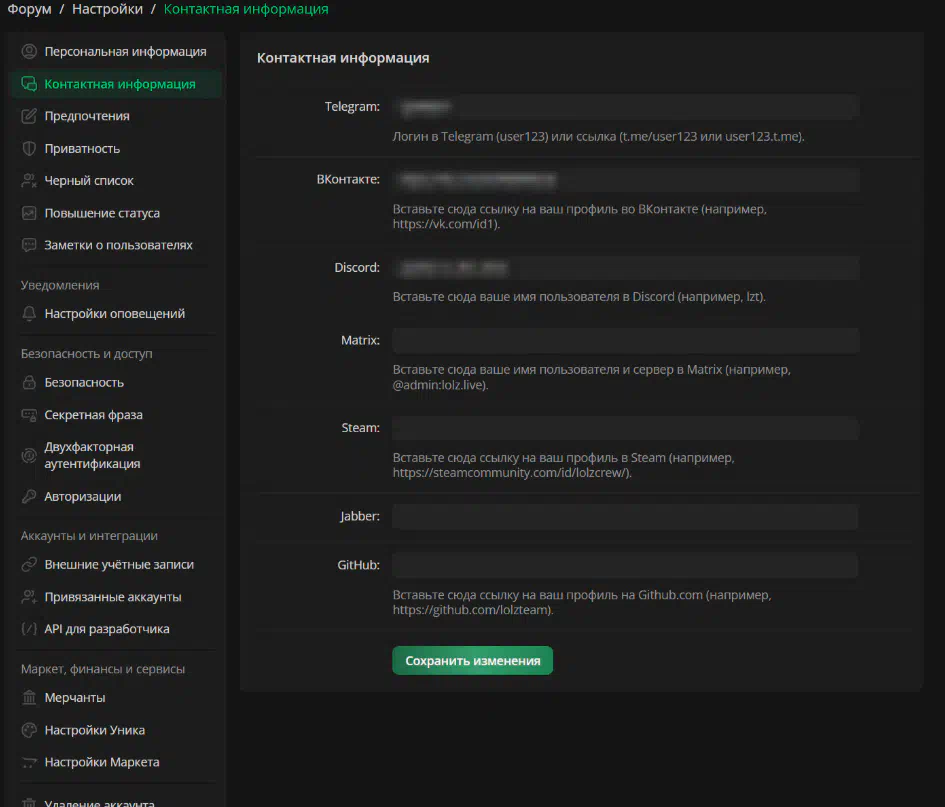The width and height of the screenshot is (945, 807).
Task: Click the shield icon next to Приватность
Action: tap(29, 149)
